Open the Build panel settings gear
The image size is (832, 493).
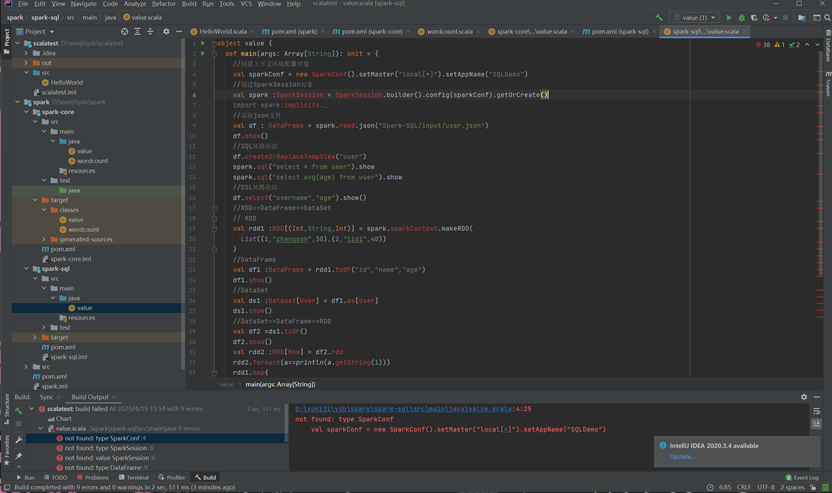(804, 397)
